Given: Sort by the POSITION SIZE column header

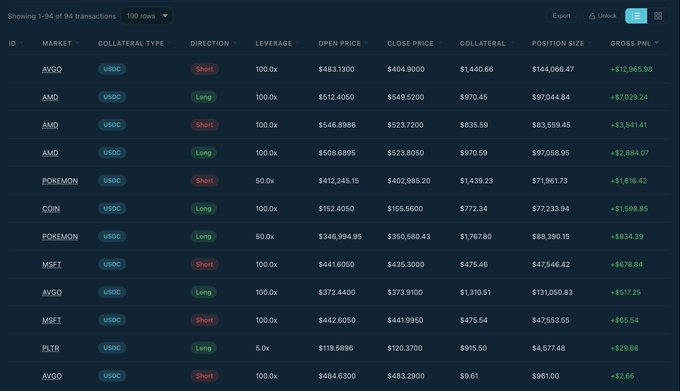Looking at the screenshot, I should pyautogui.click(x=562, y=43).
